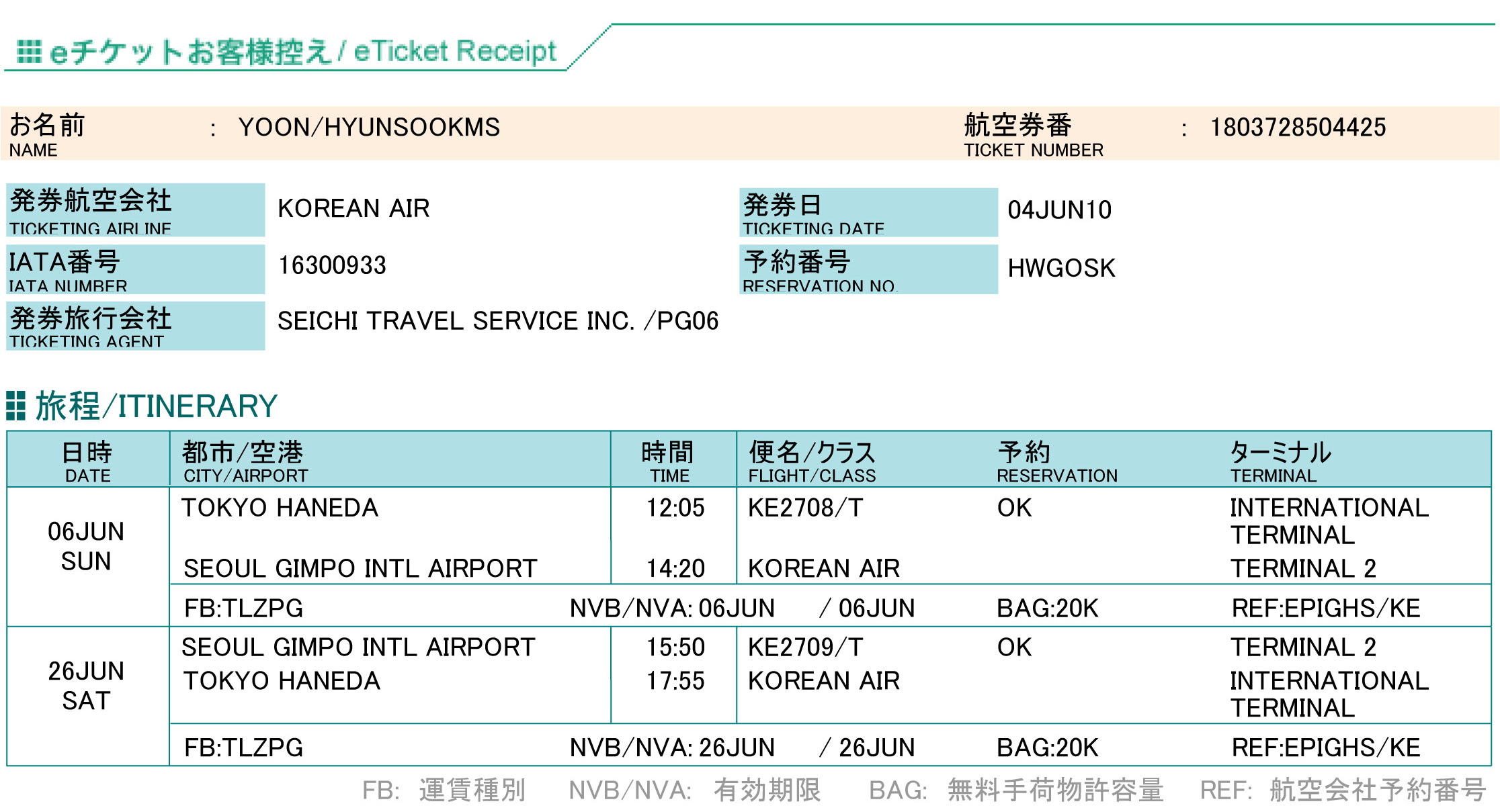The height and width of the screenshot is (812, 1500).
Task: Click the FLIGHT/CLASS column header
Action: (812, 461)
